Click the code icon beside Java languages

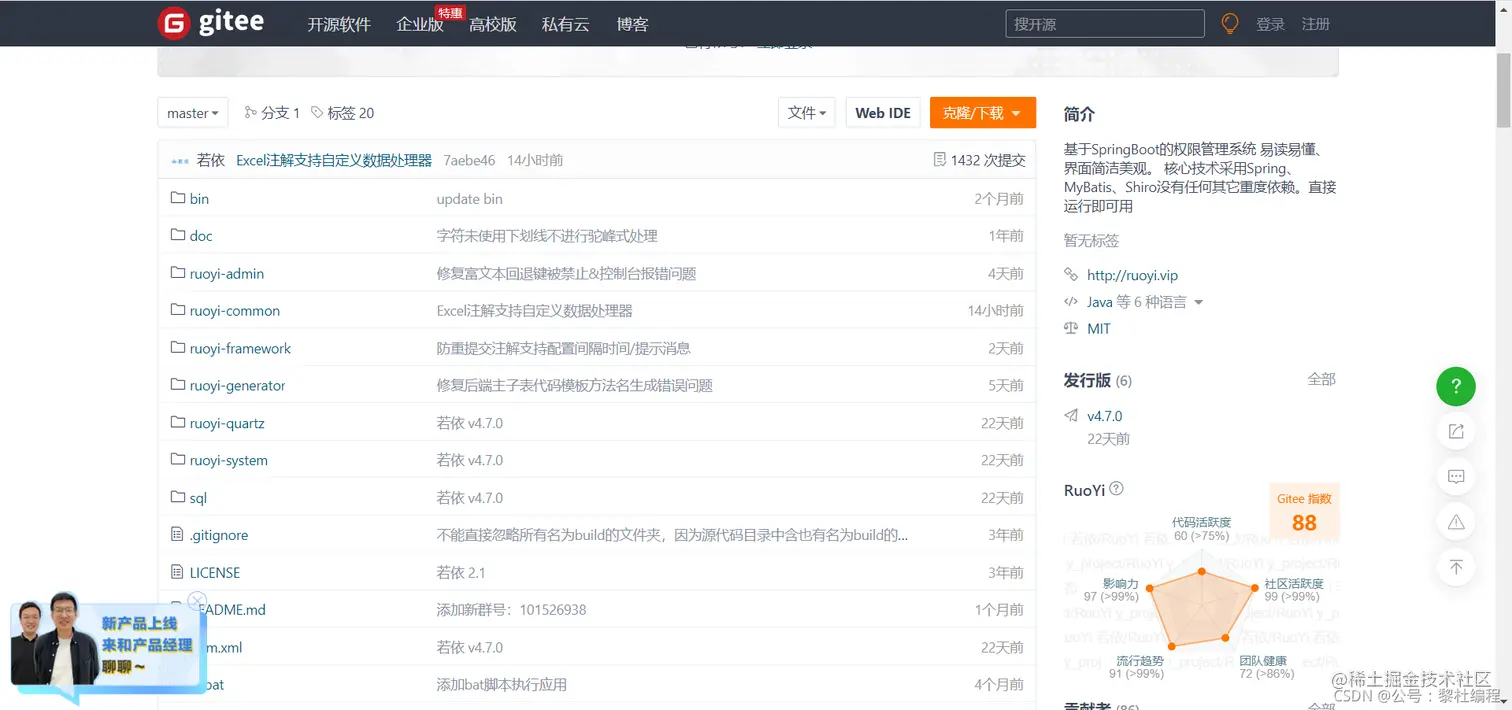click(1071, 301)
